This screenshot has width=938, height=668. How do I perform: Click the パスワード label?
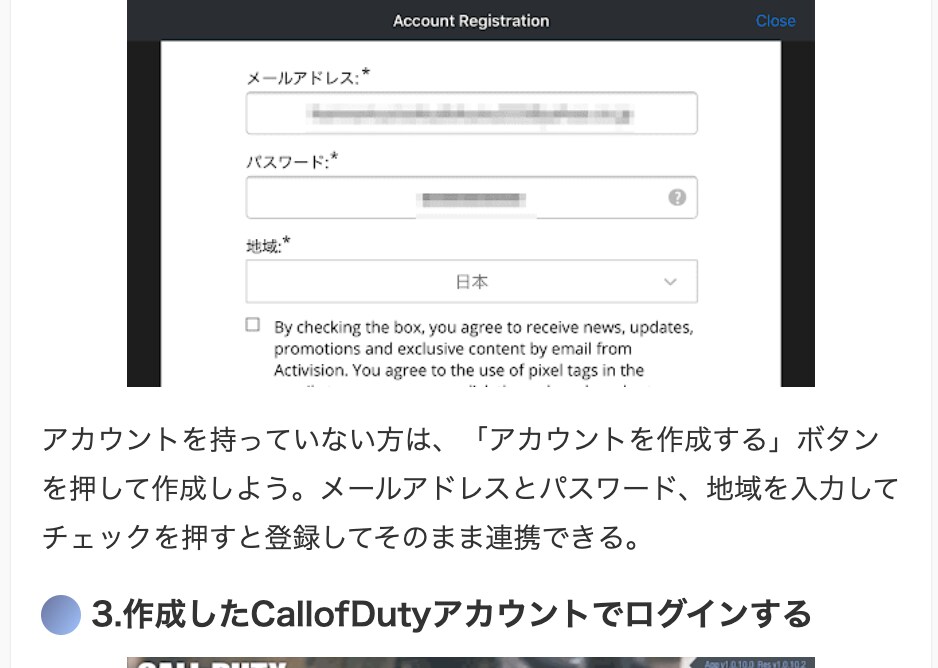[x=292, y=161]
